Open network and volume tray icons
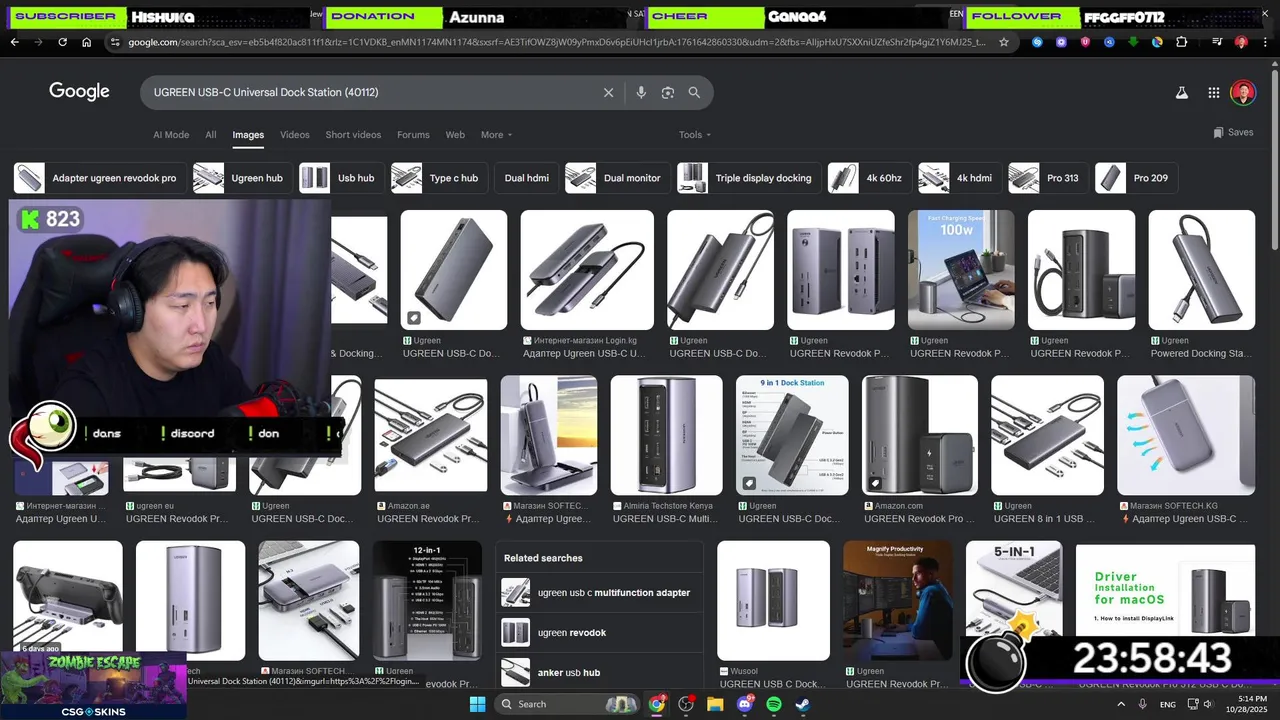 click(x=1202, y=704)
